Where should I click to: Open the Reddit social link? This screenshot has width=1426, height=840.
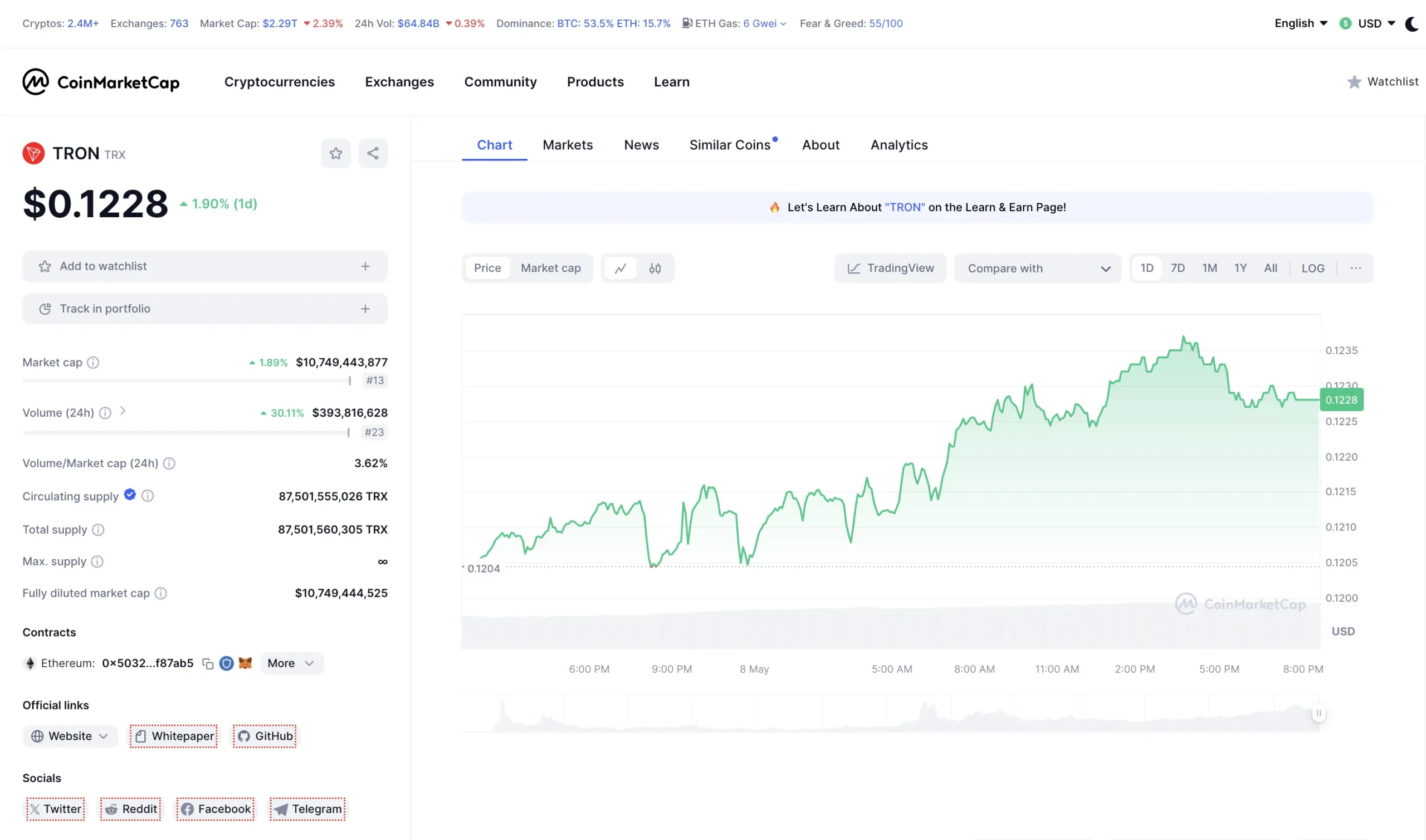(x=131, y=809)
